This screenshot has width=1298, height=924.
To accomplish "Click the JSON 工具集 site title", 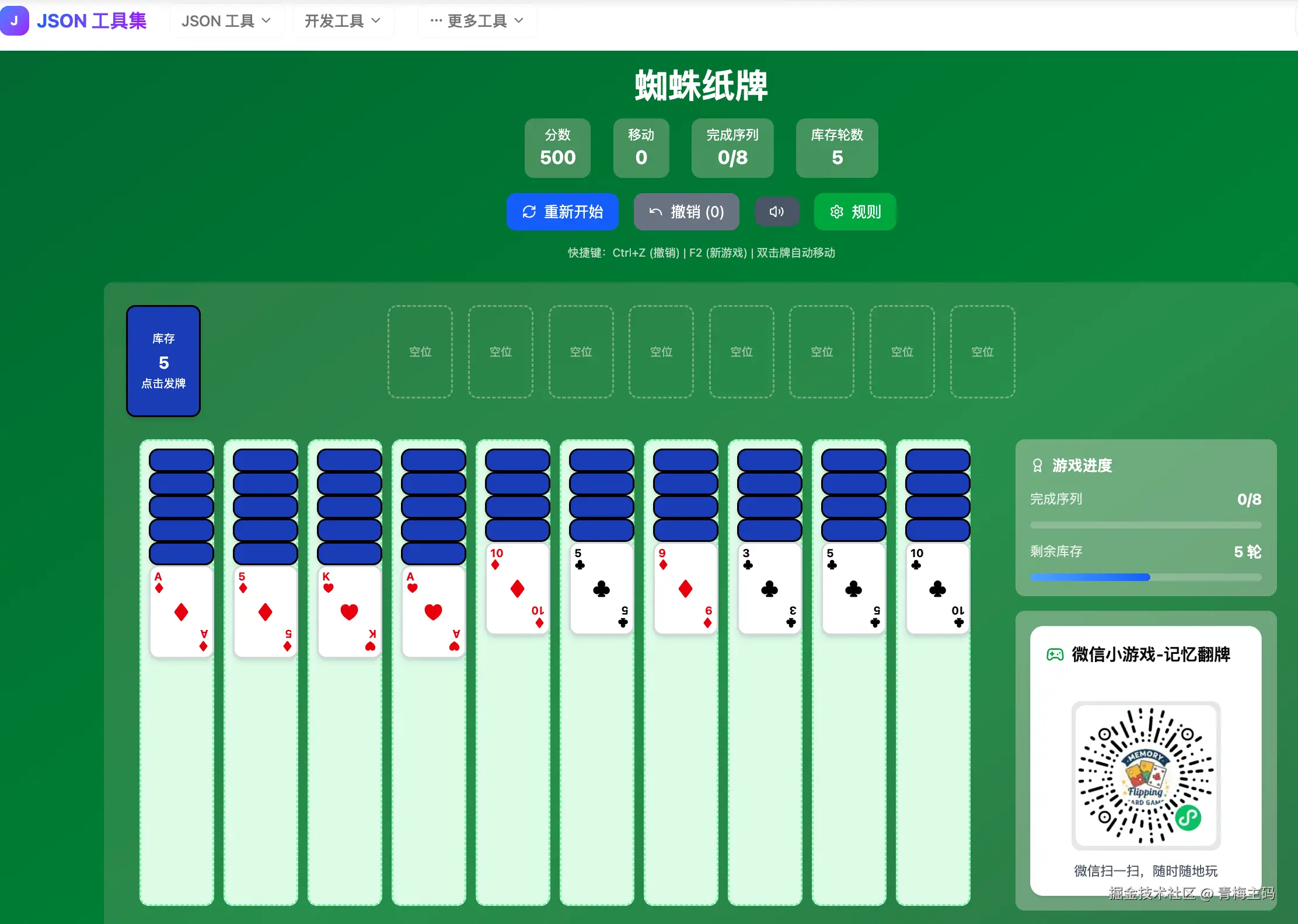I will pos(92,21).
